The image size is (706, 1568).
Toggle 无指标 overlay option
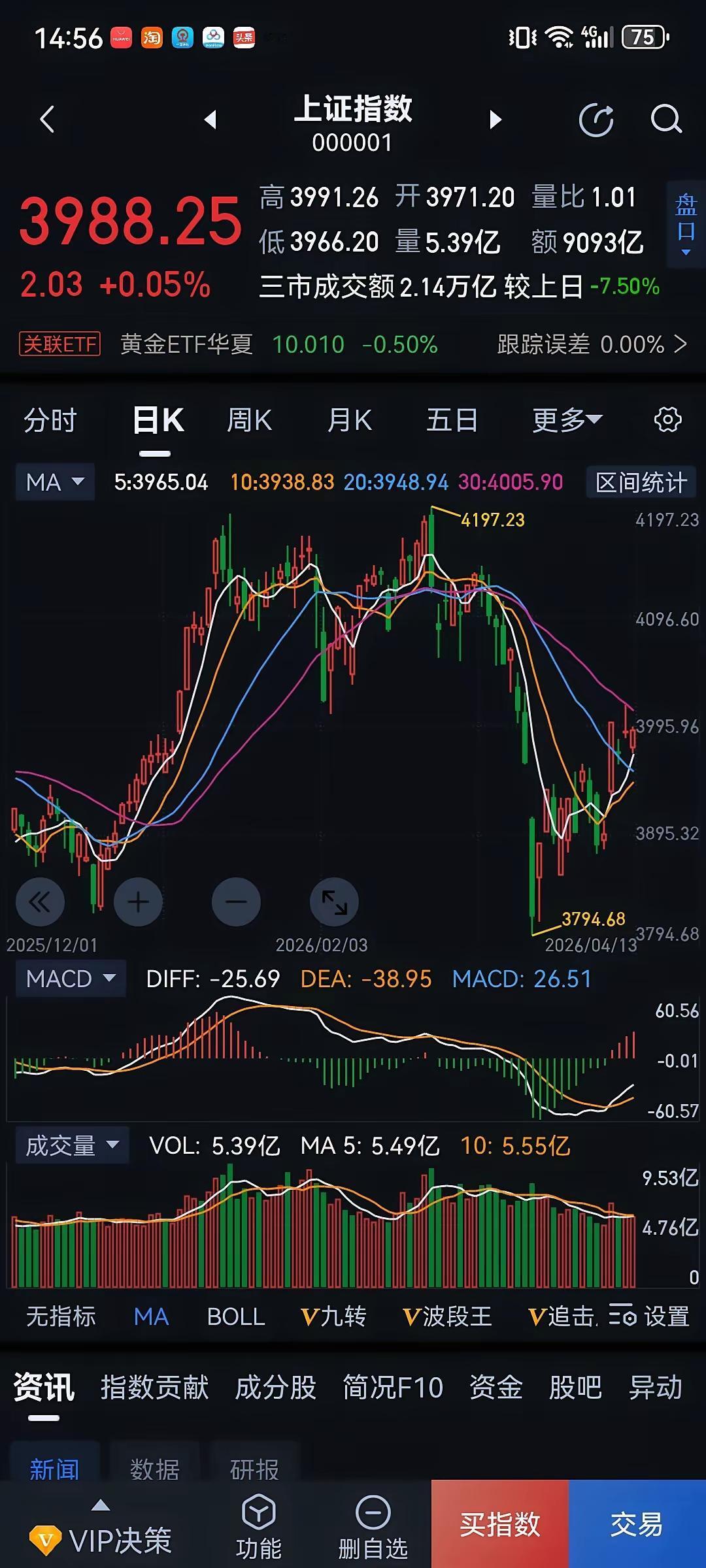(61, 1316)
